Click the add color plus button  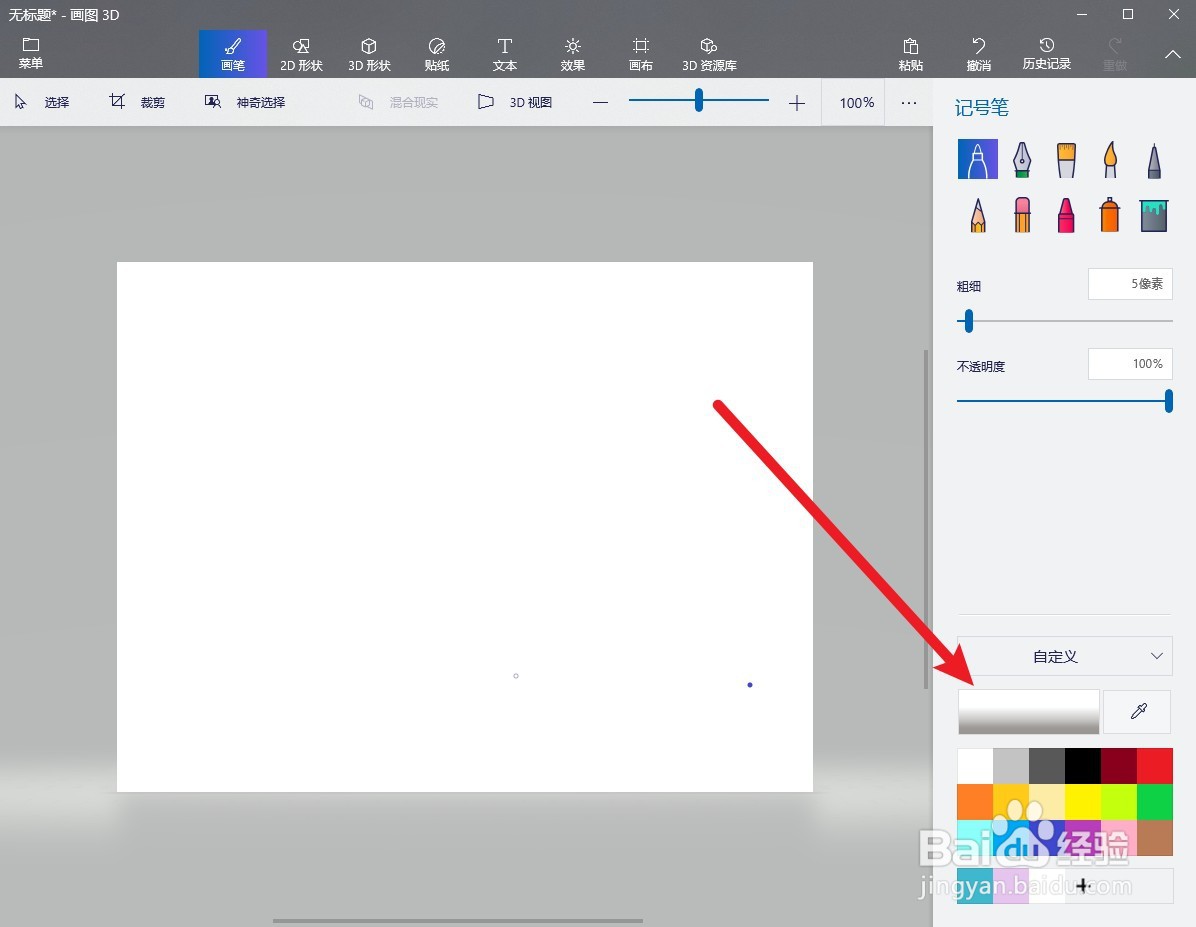(x=1083, y=886)
